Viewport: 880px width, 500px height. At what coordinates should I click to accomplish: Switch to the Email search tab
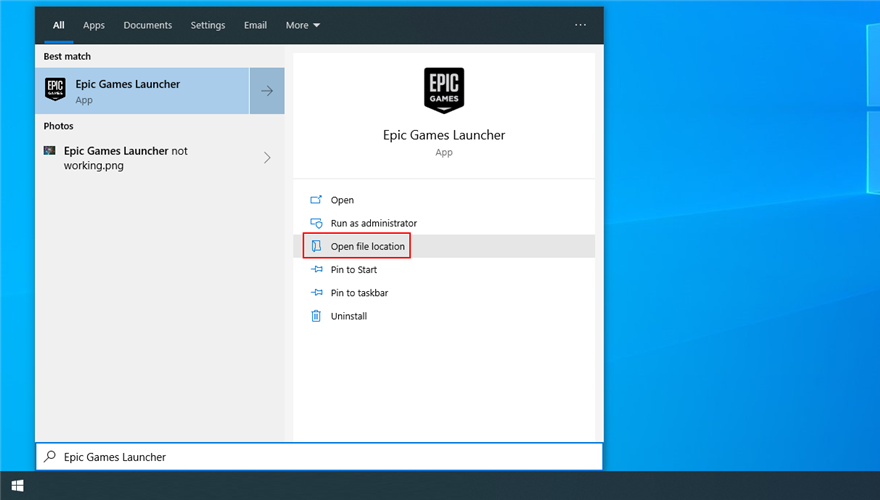click(255, 25)
